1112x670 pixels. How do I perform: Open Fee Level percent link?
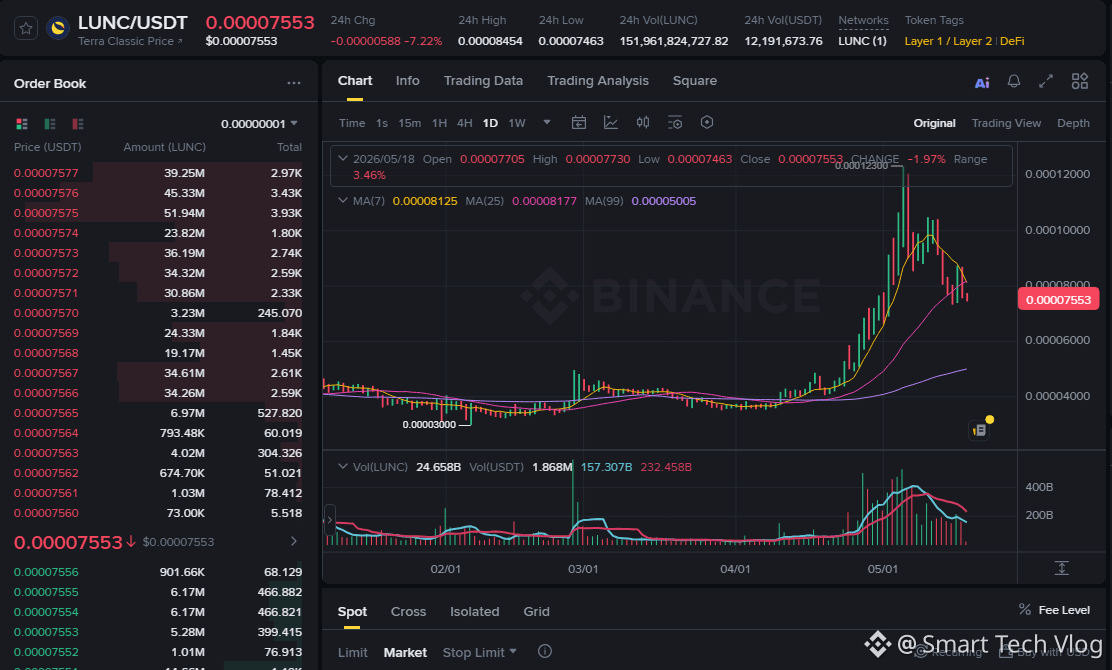1055,610
